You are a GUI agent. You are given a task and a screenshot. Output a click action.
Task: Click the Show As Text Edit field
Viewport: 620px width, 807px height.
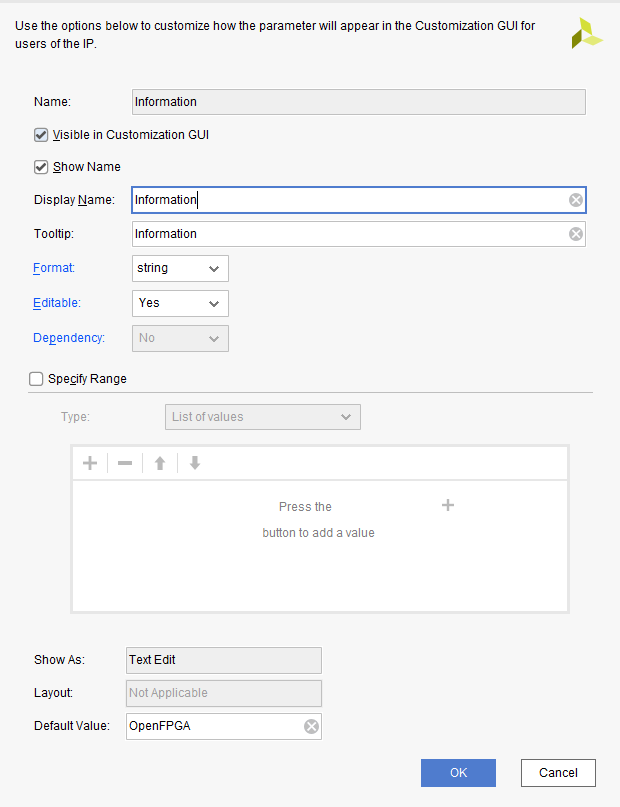coord(224,660)
